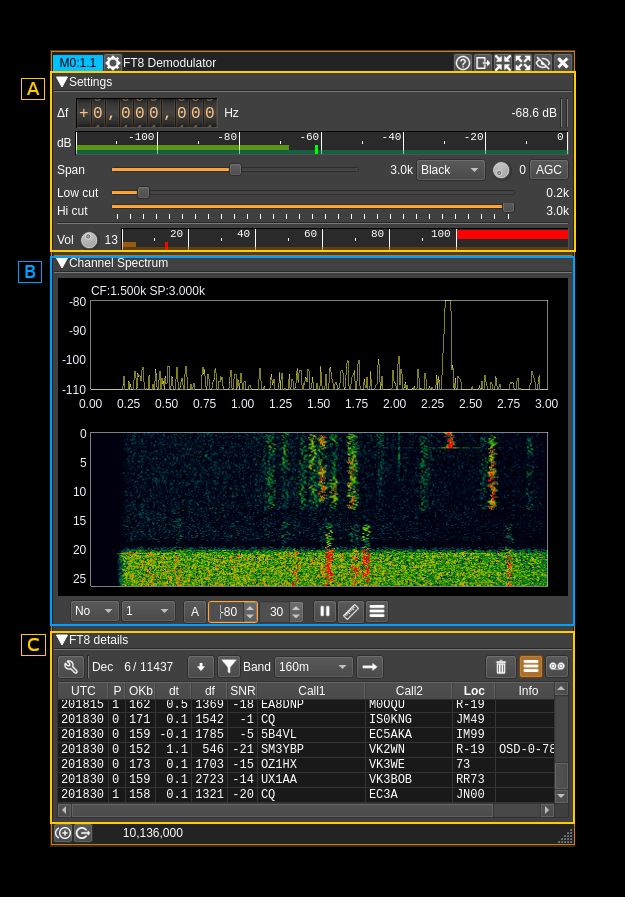Image resolution: width=625 pixels, height=897 pixels.
Task: Toggle the message filter funnel icon
Action: coord(229,666)
